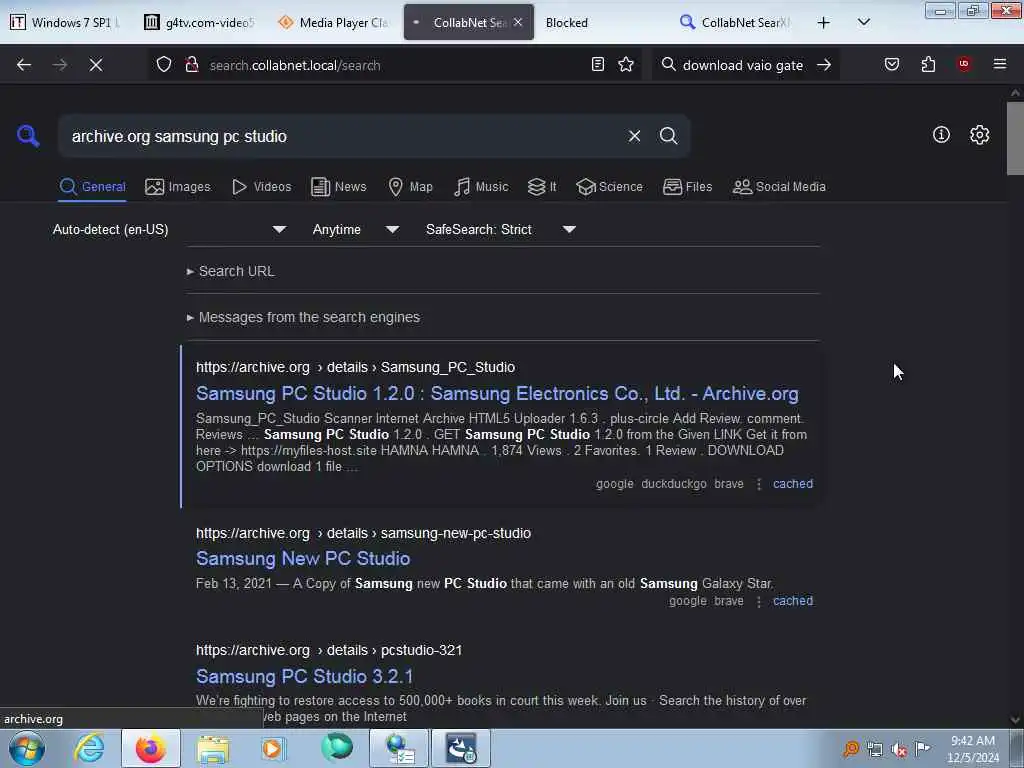Open Windows Media Player on taskbar
The height and width of the screenshot is (768, 1024).
coord(274,748)
